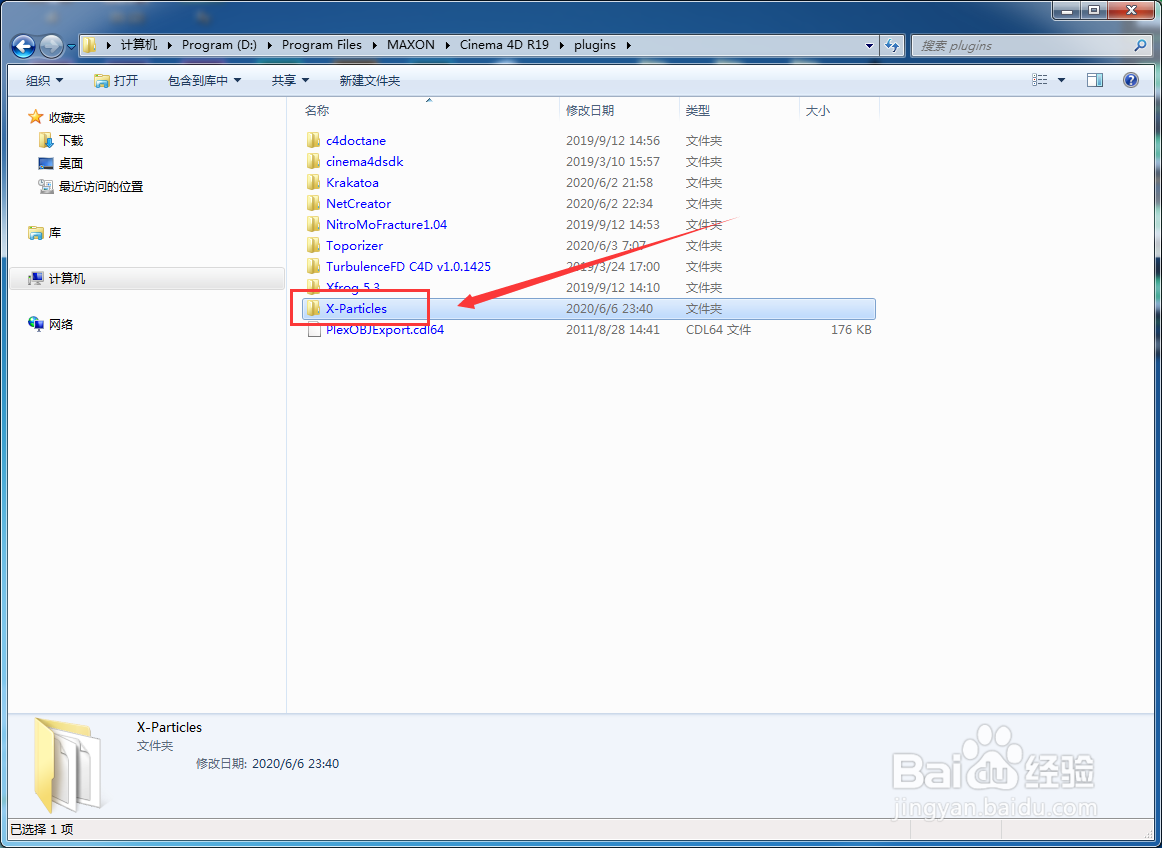The height and width of the screenshot is (848, 1162).
Task: Open the 共享 menu
Action: [x=290, y=80]
